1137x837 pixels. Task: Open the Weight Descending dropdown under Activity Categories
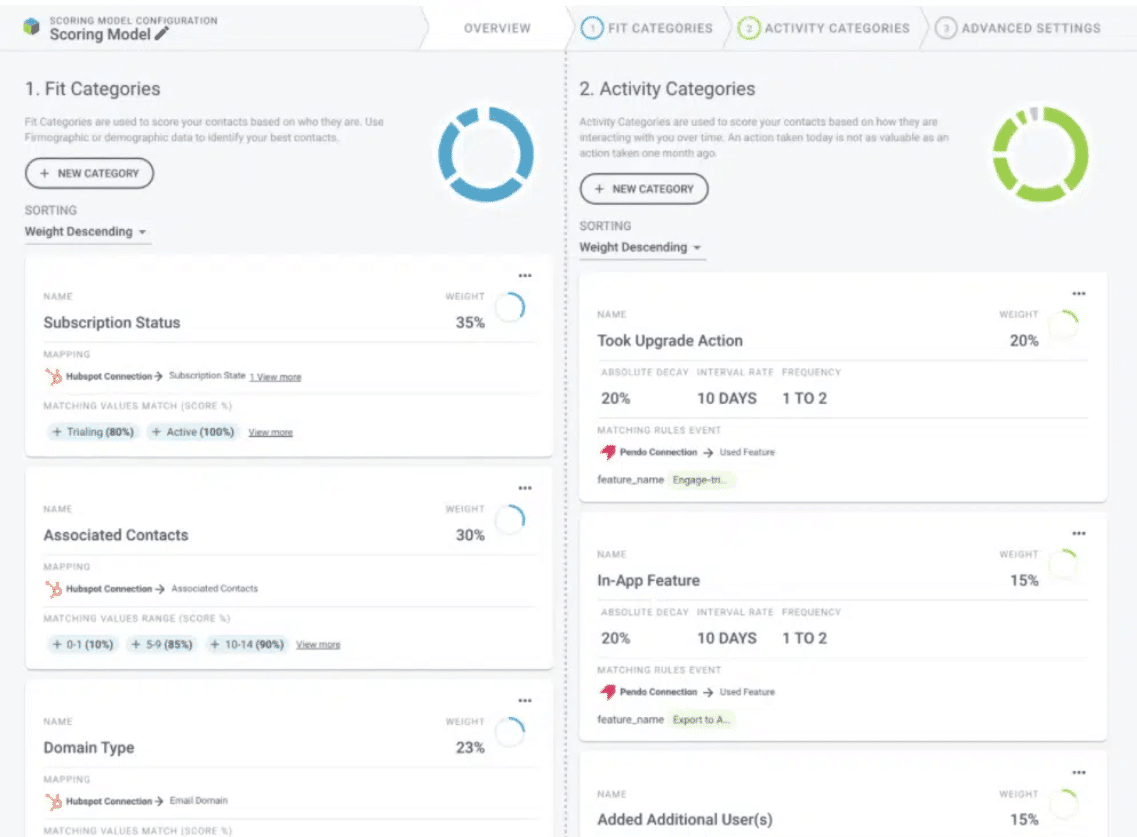pyautogui.click(x=642, y=247)
